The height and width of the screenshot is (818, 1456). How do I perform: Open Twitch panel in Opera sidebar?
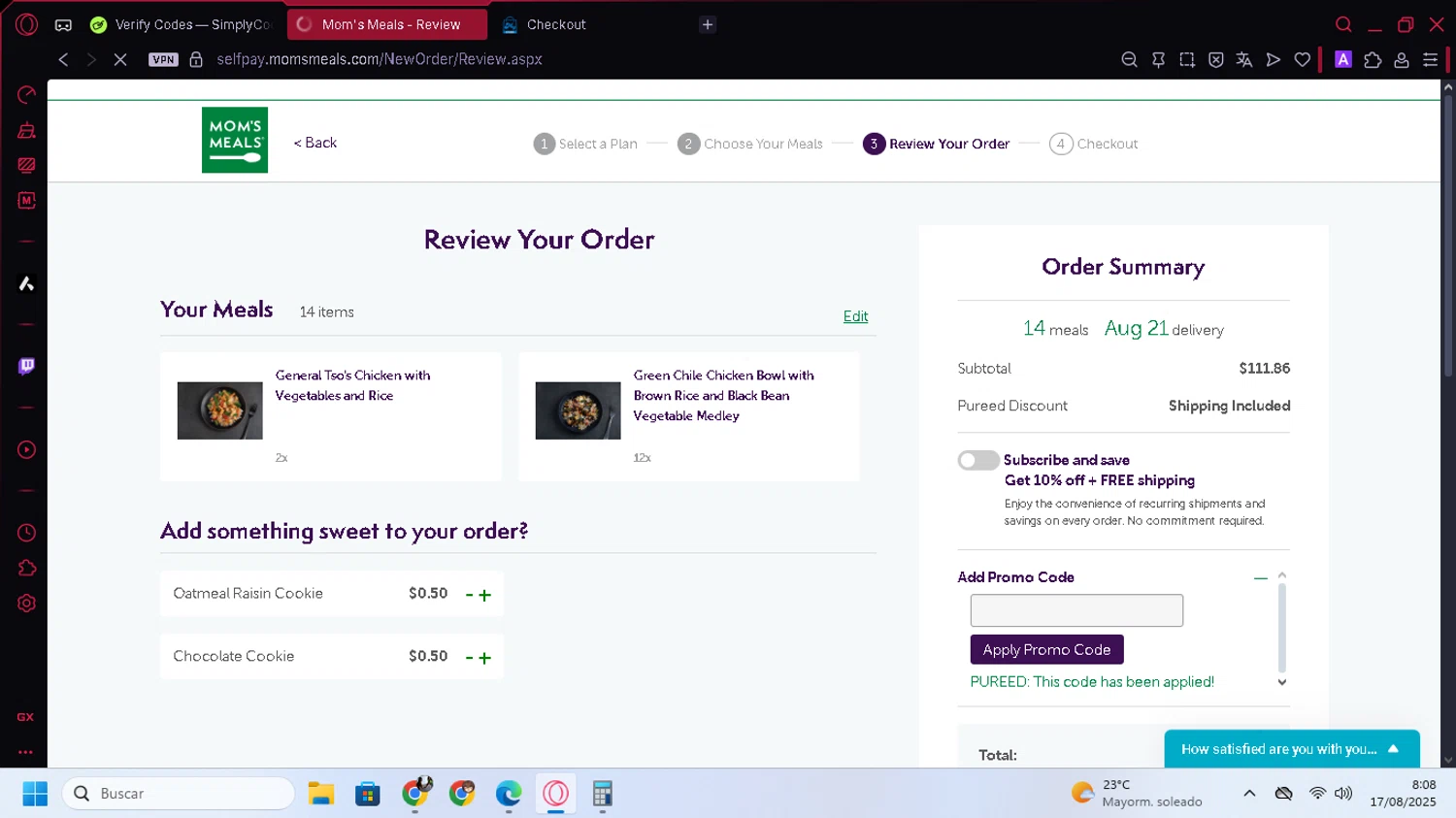tap(26, 366)
